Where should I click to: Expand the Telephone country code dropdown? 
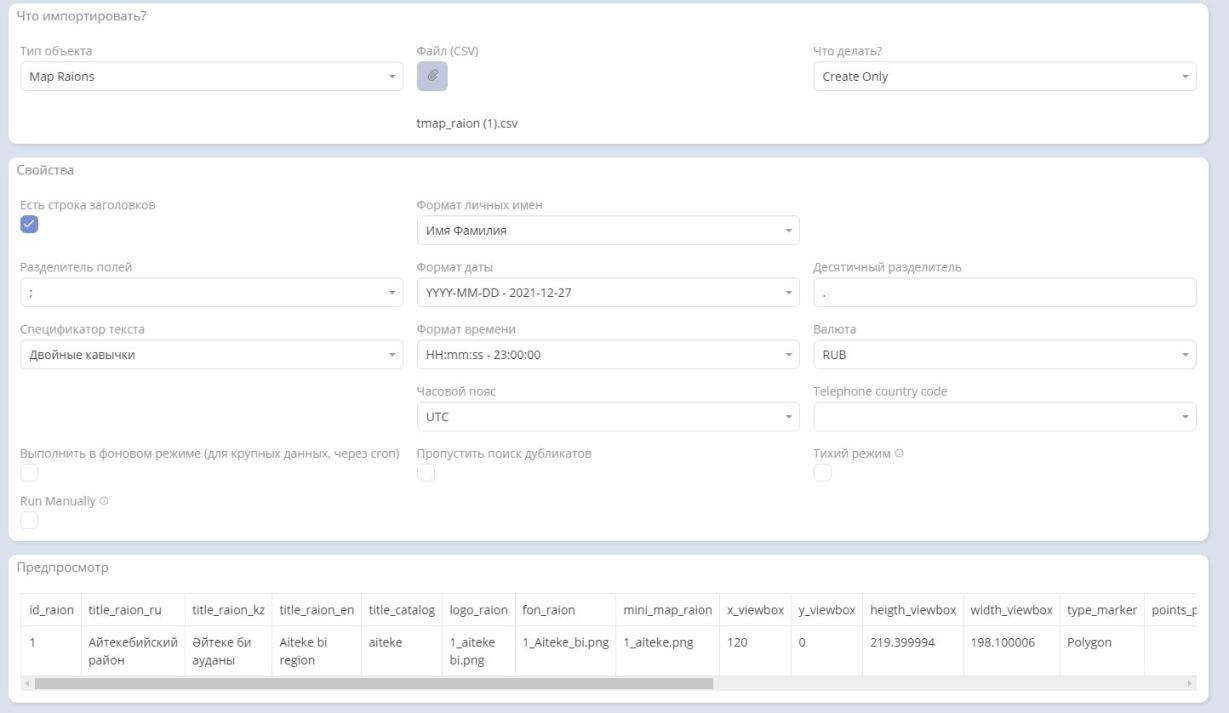tap(1005, 416)
